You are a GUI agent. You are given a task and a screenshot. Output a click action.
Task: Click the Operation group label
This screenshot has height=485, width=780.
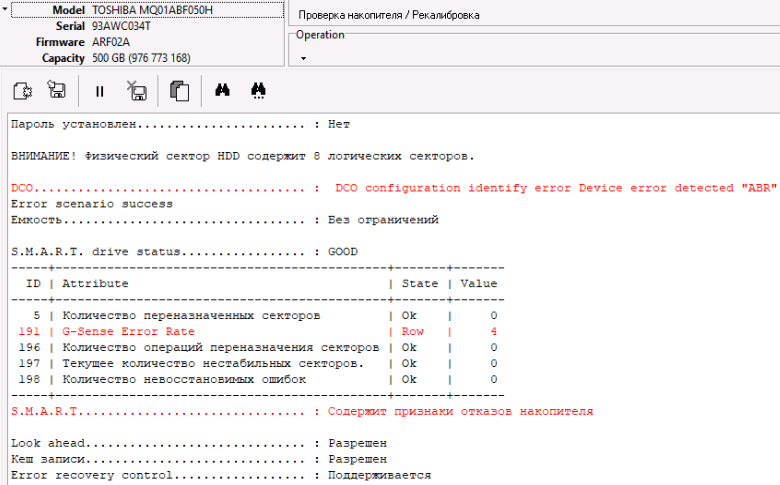point(320,35)
